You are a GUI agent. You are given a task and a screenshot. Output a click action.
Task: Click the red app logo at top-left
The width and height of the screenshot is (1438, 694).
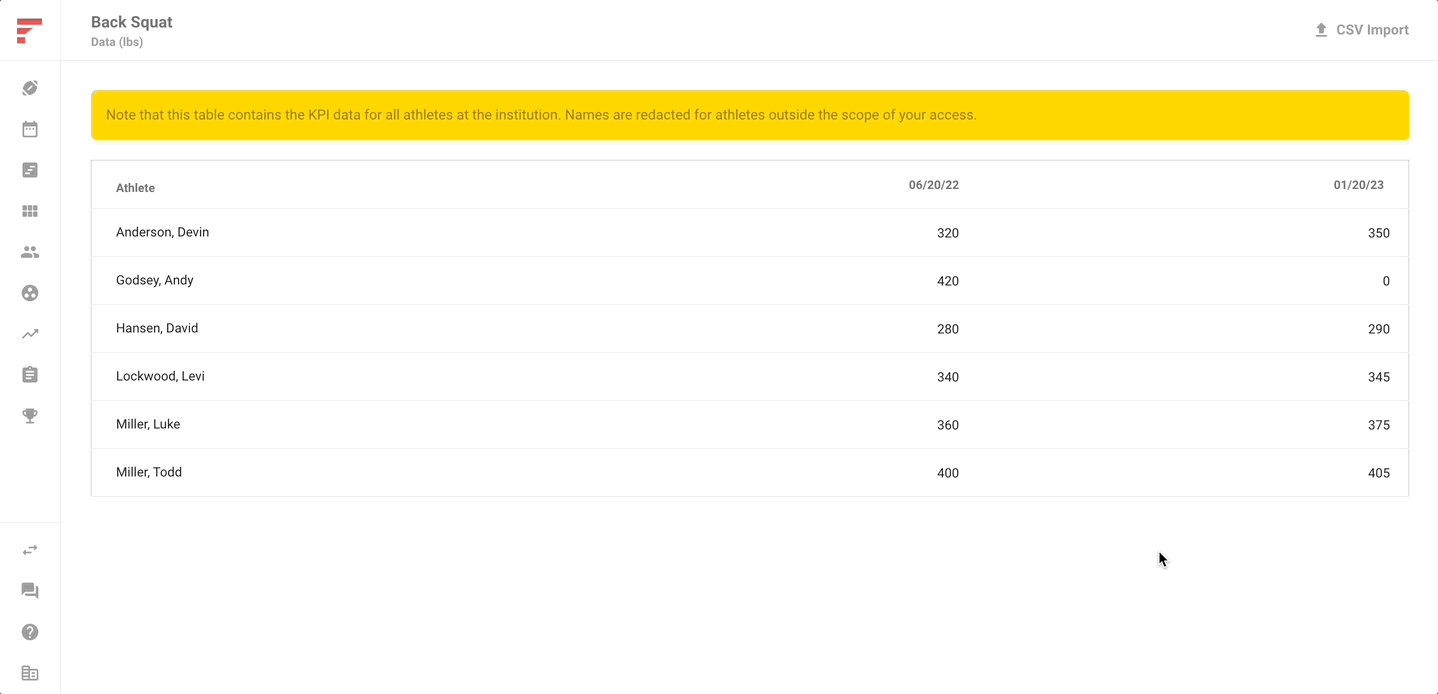click(x=29, y=31)
